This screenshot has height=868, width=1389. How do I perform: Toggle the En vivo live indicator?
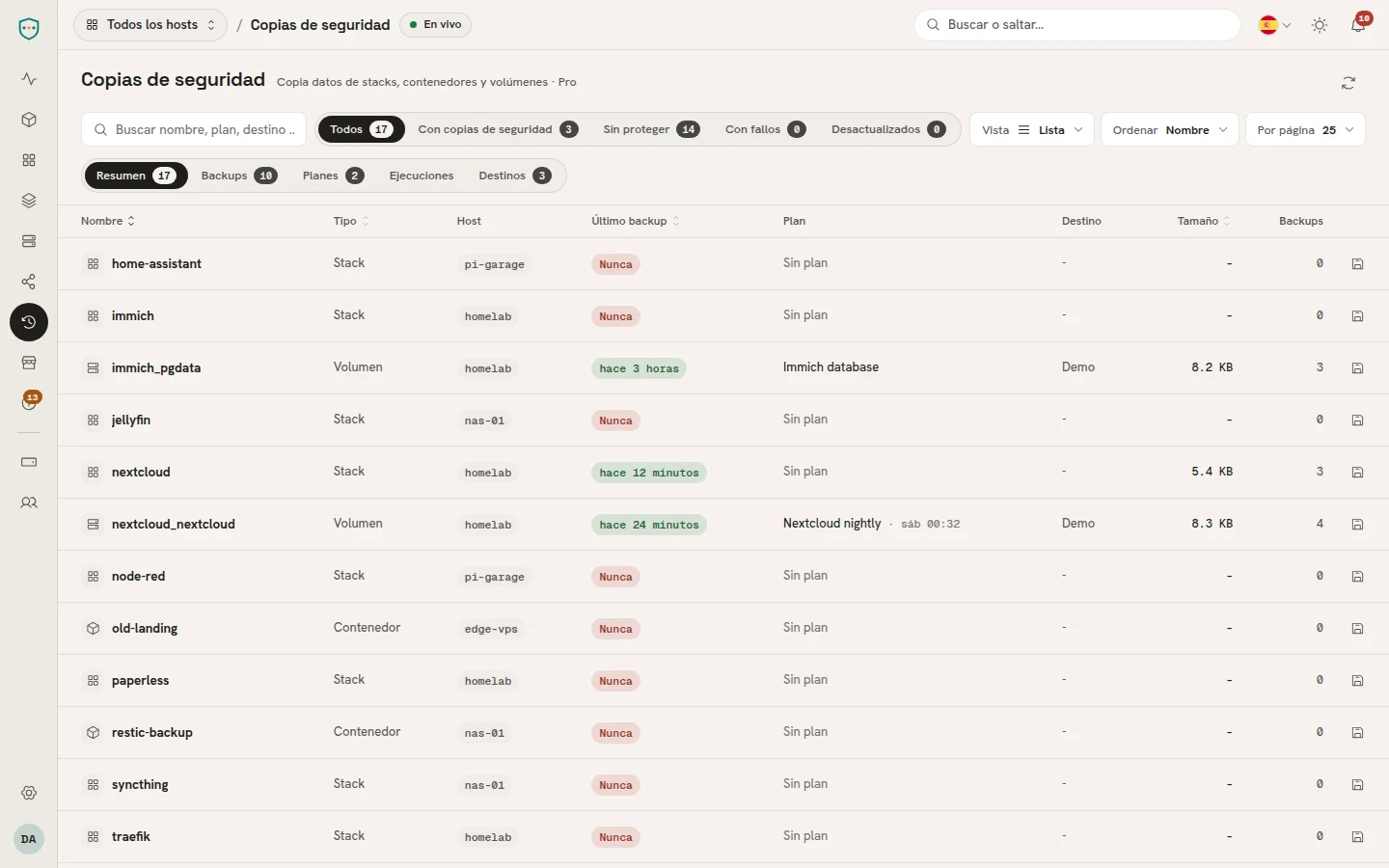tap(436, 25)
